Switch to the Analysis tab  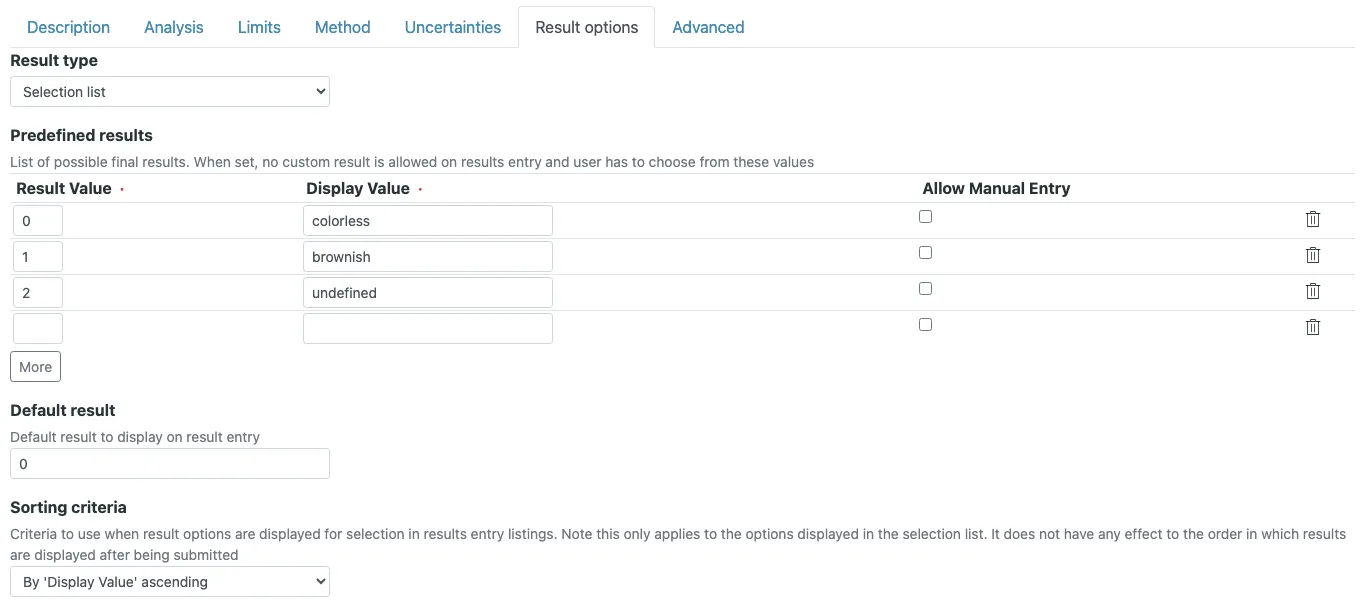174,27
